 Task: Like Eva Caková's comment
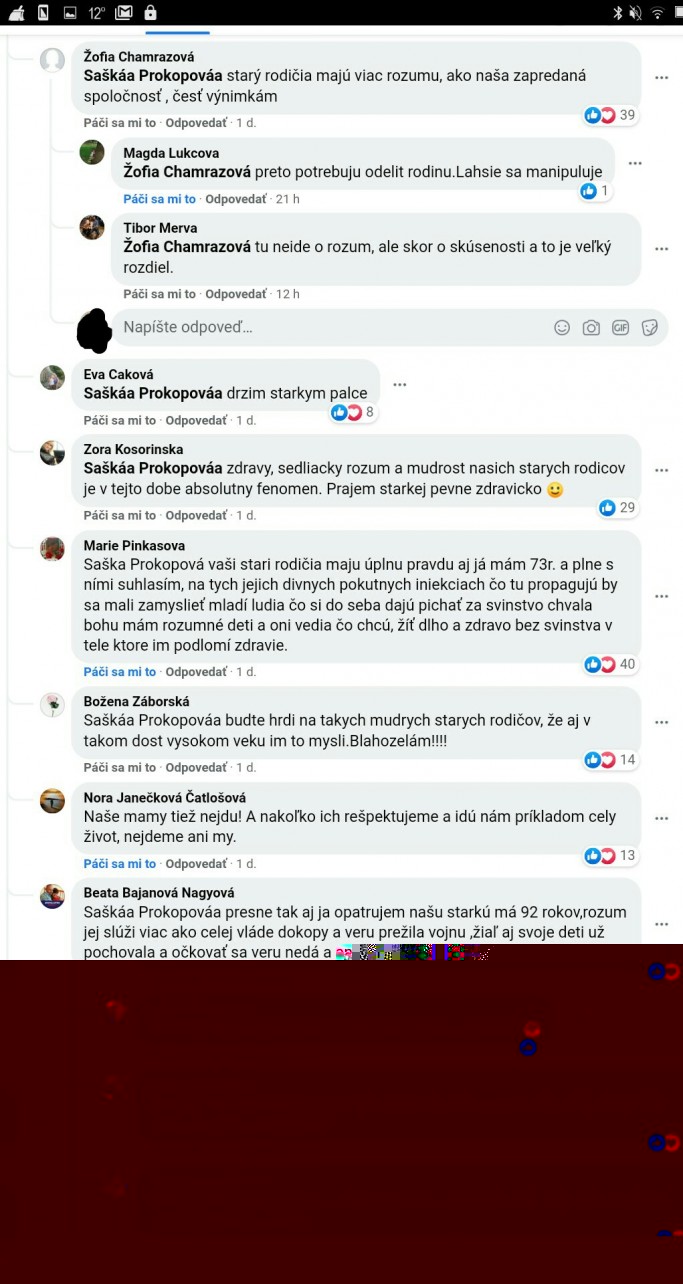tap(120, 420)
